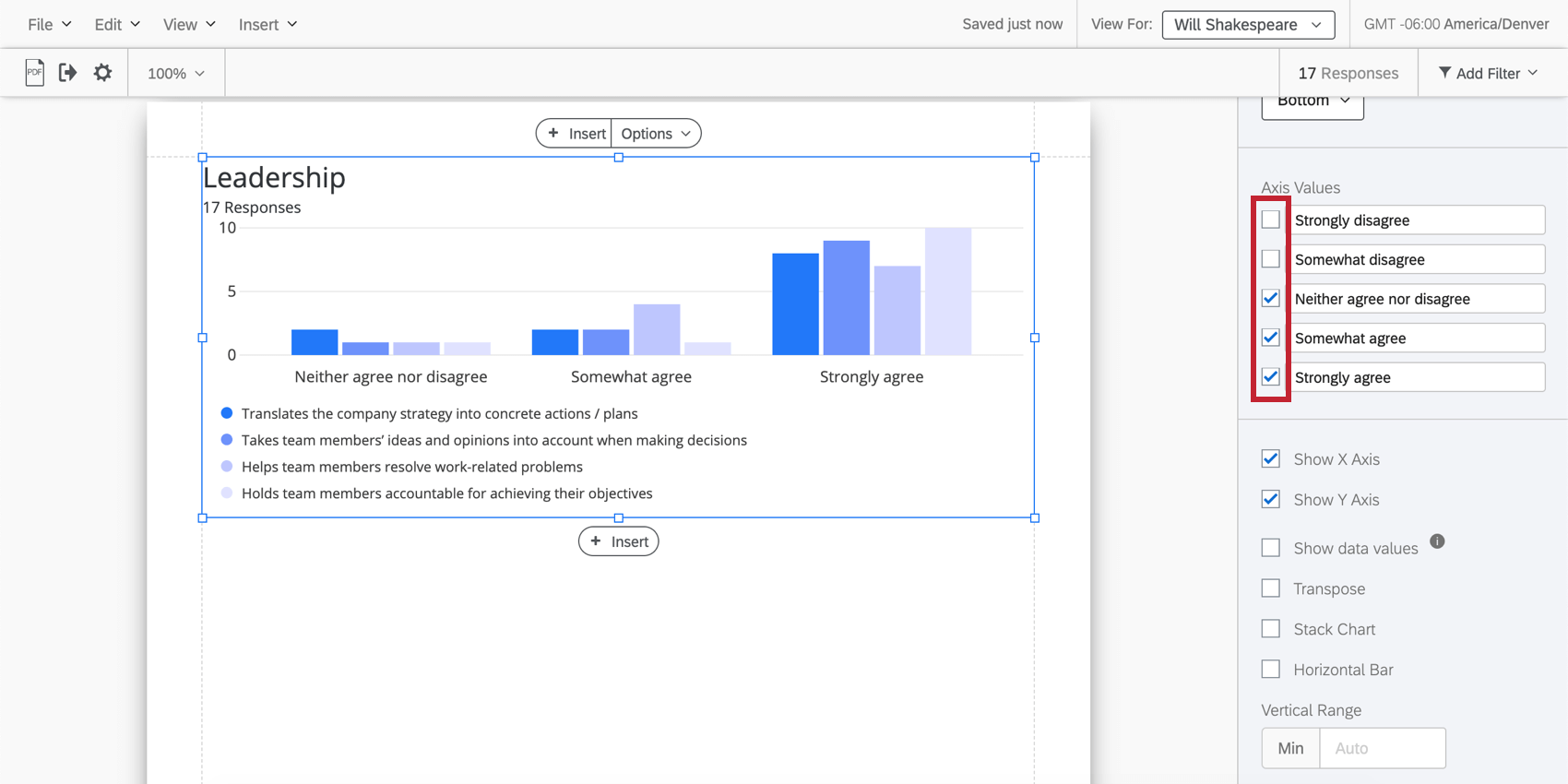
Task: Uncheck Neither agree nor disagree checkbox
Action: tap(1271, 298)
